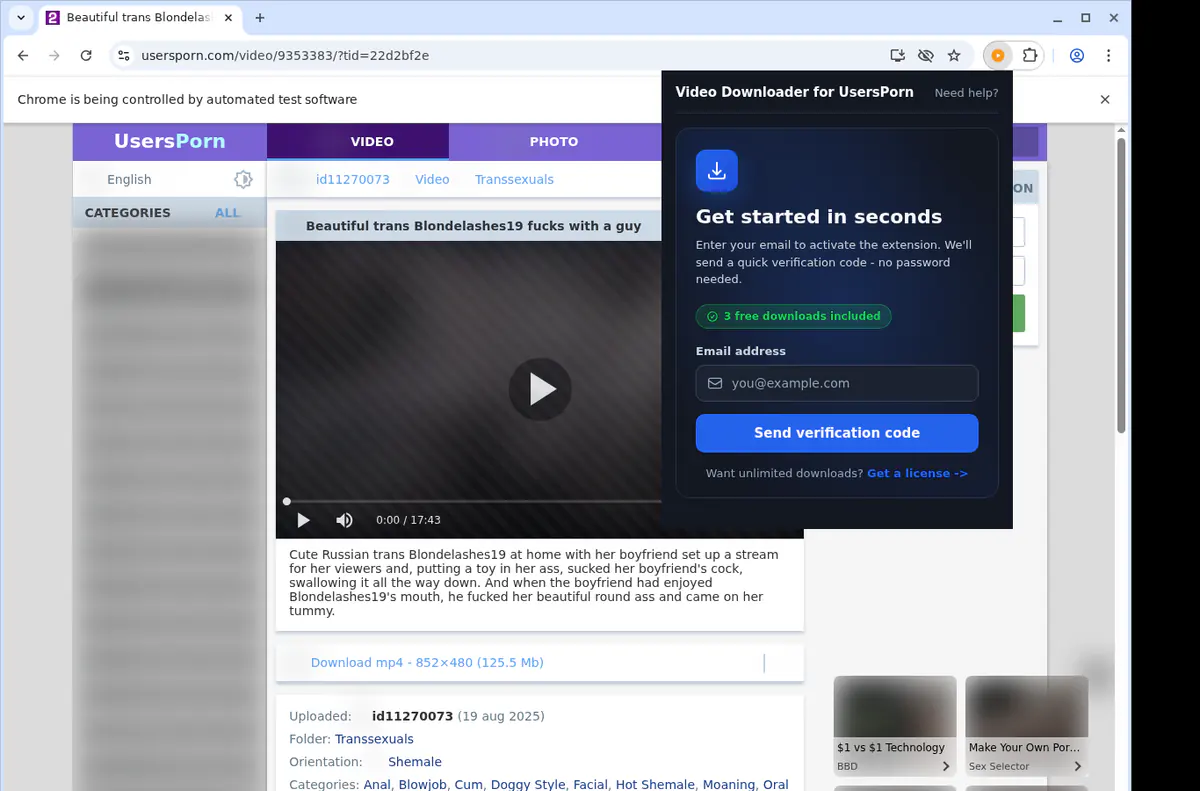Click the video progress bar
Viewport: 1200px width, 791px height.
(473, 501)
